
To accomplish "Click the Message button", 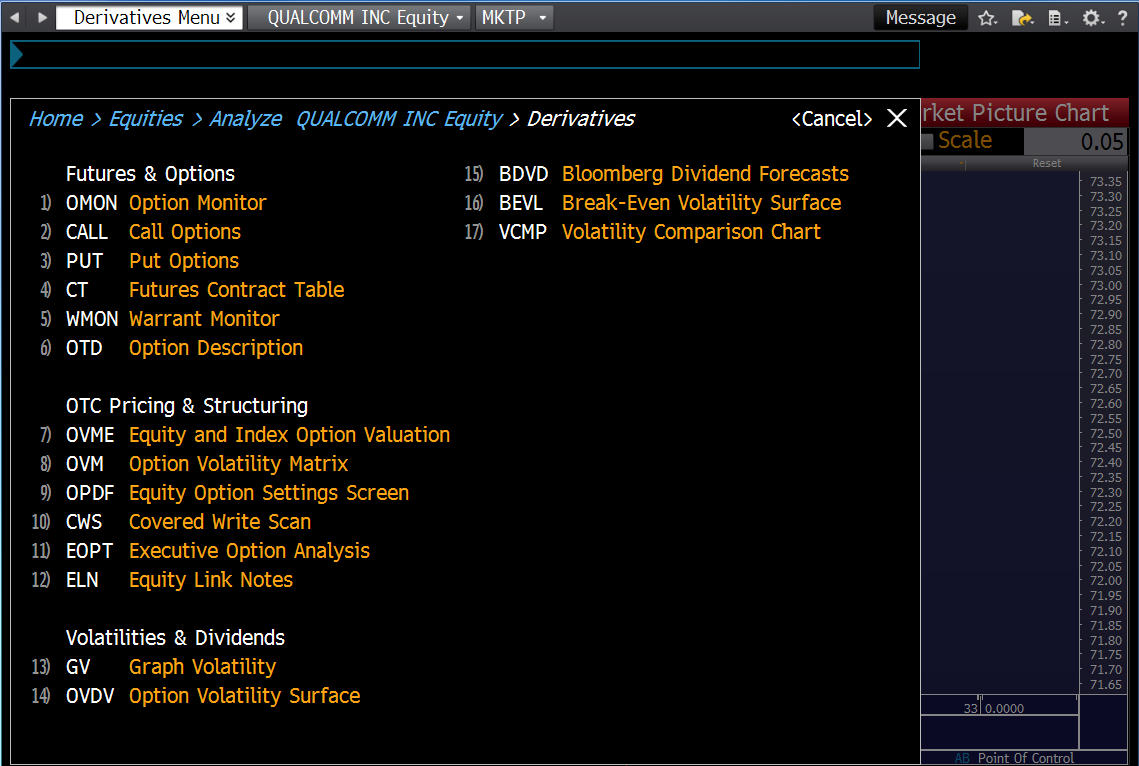I will [x=920, y=17].
